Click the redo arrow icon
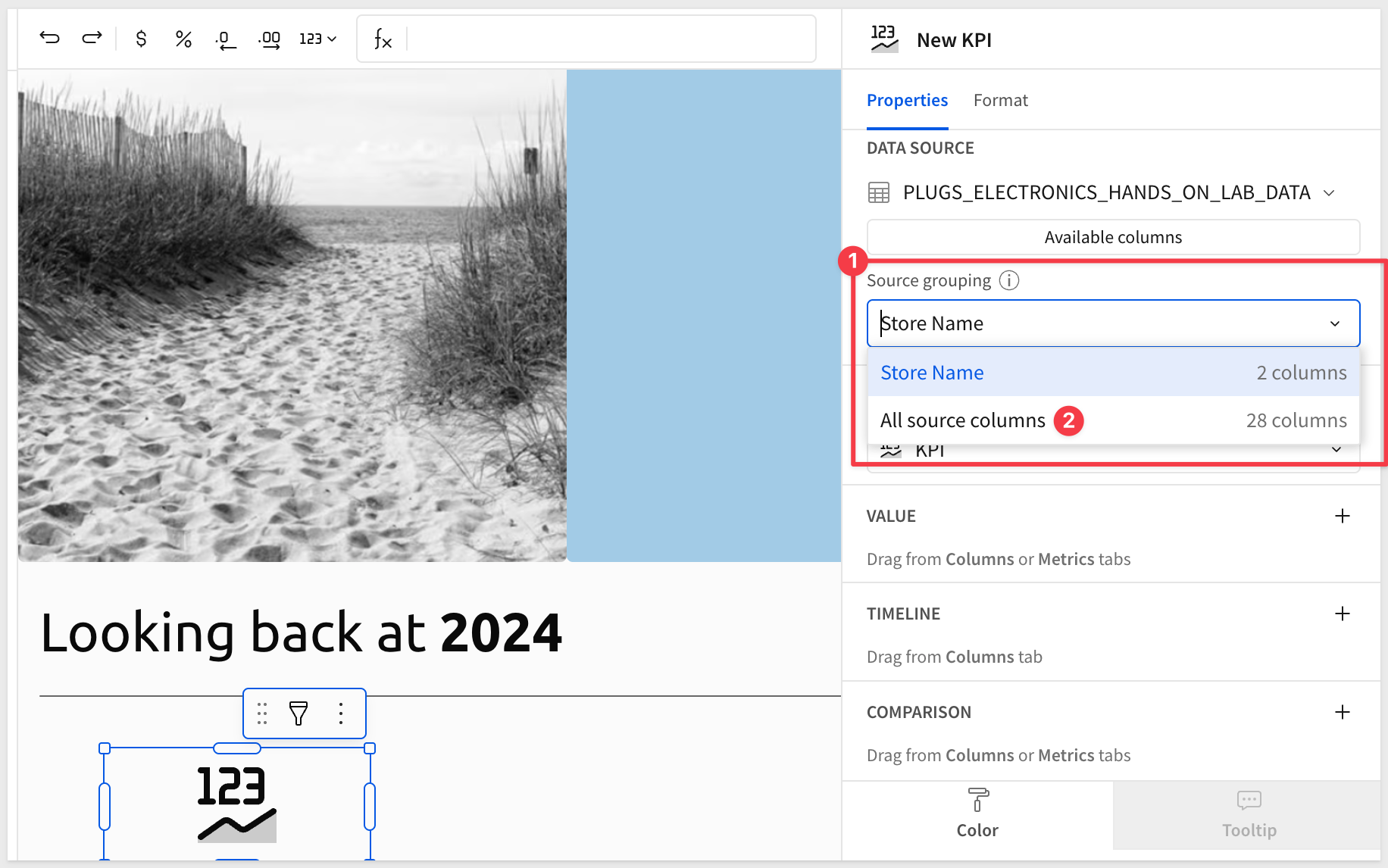 (x=92, y=38)
